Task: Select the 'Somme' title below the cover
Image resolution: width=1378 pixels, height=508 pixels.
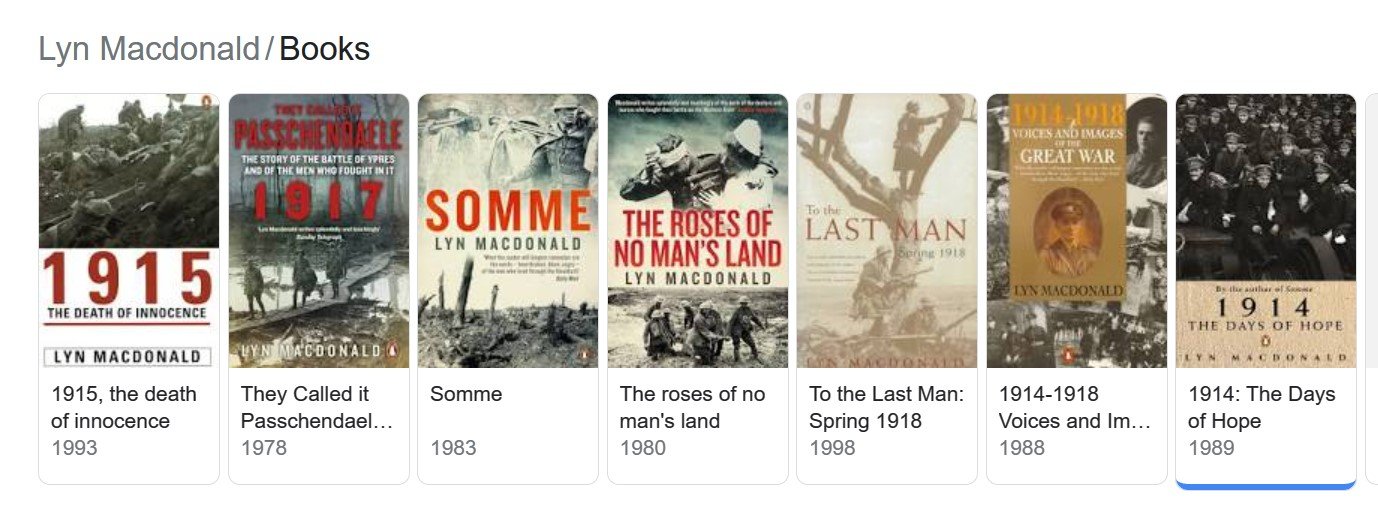Action: (x=466, y=394)
